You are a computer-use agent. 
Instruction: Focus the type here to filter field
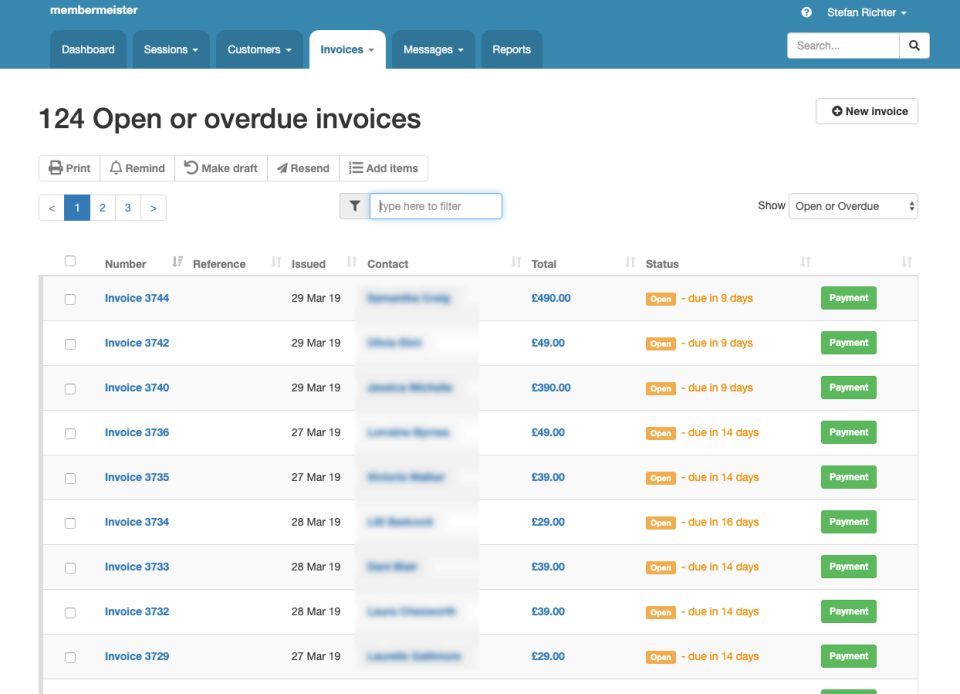pos(436,206)
